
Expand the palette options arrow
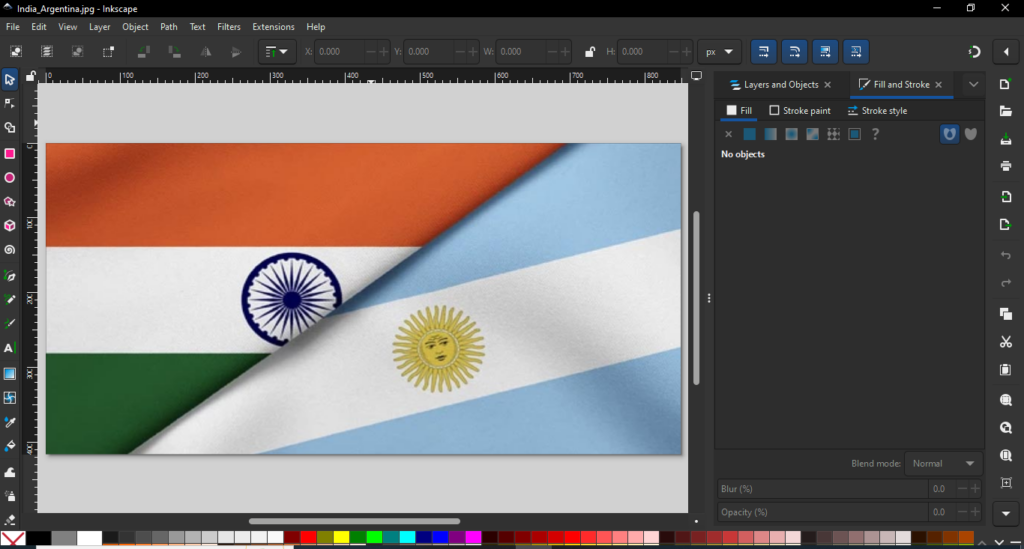(x=999, y=542)
